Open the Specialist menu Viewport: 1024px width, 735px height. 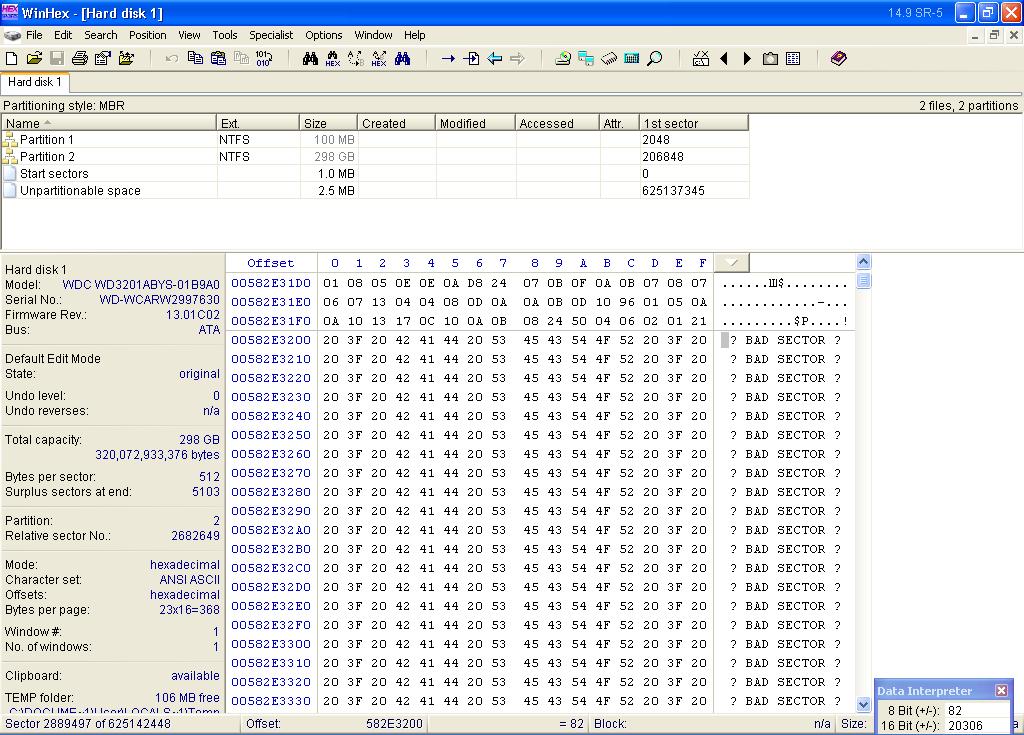click(271, 35)
